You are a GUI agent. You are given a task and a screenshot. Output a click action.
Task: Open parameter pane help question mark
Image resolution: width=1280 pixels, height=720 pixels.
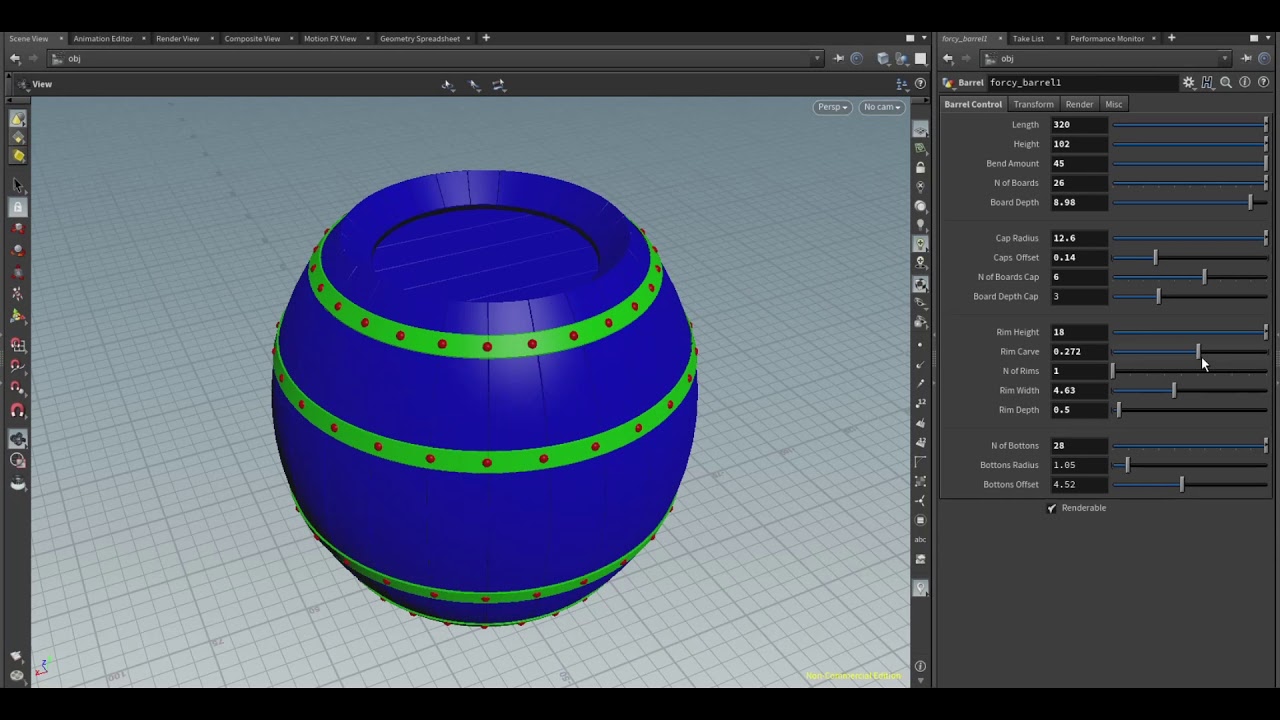click(x=1263, y=83)
